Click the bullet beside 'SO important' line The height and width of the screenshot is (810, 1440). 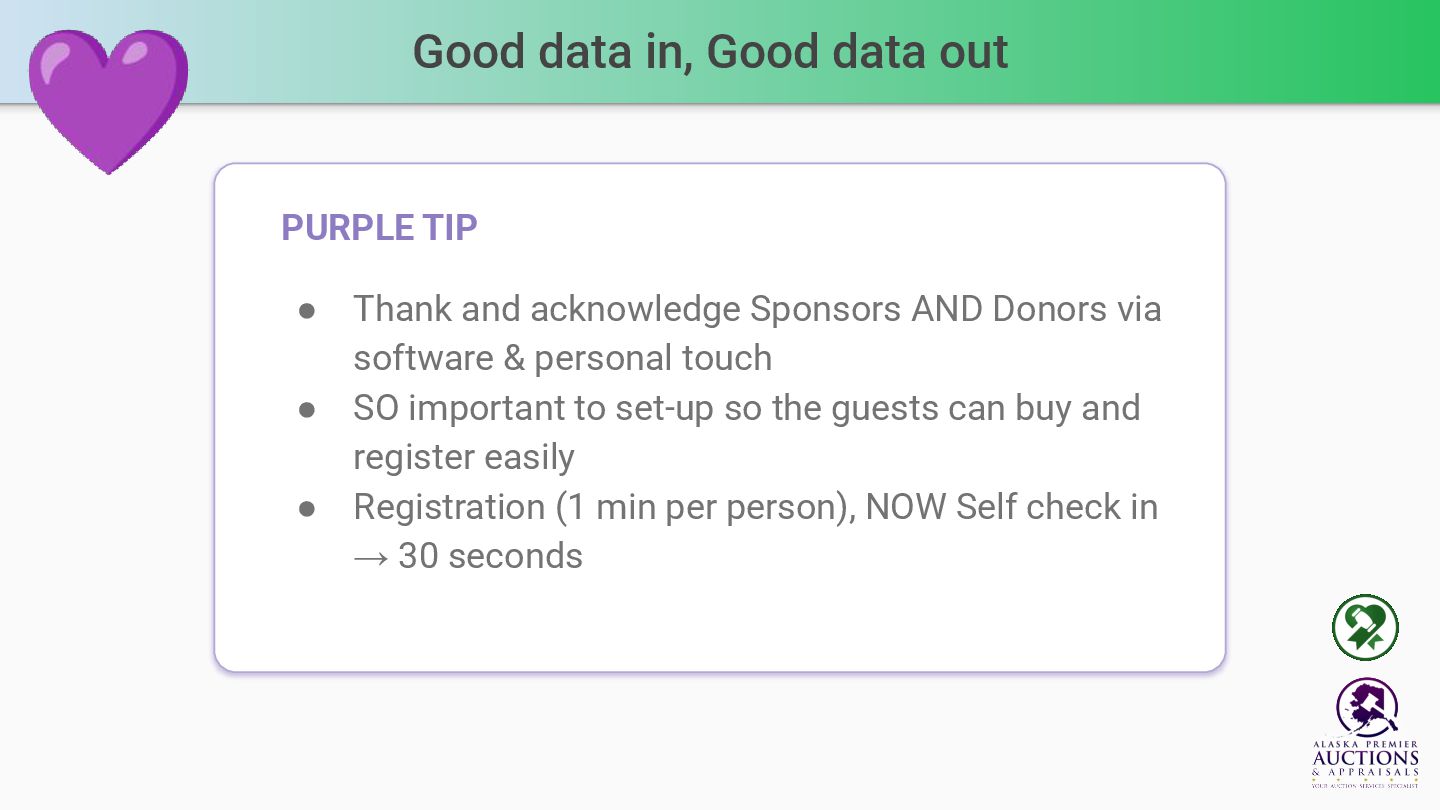(307, 409)
